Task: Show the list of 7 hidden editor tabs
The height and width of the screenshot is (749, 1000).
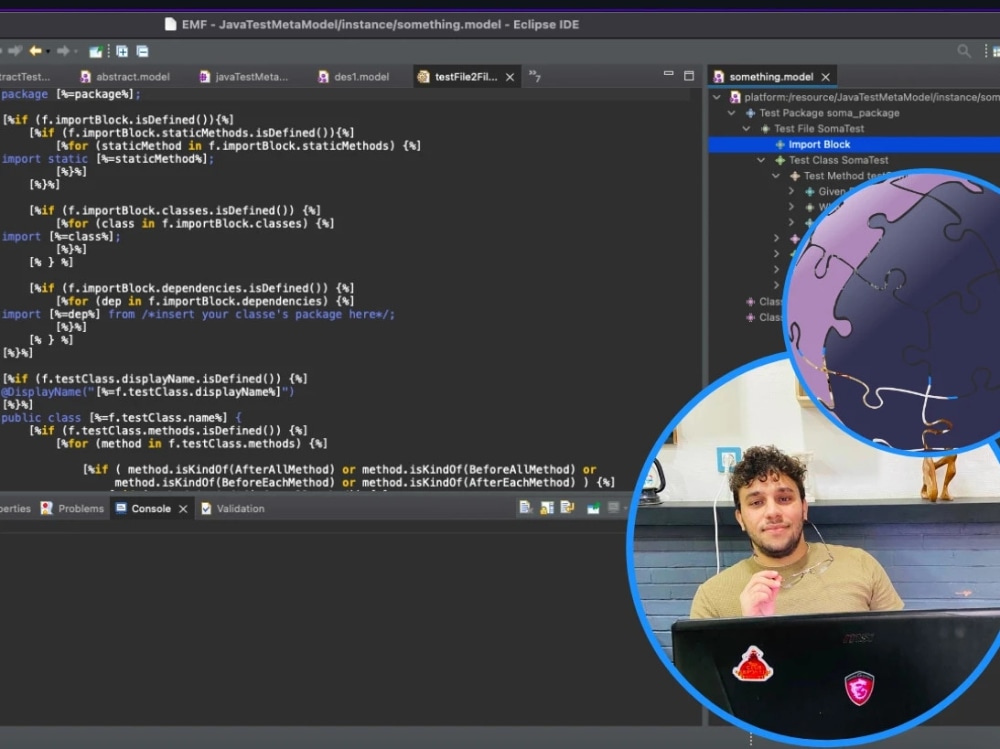Action: tap(535, 76)
